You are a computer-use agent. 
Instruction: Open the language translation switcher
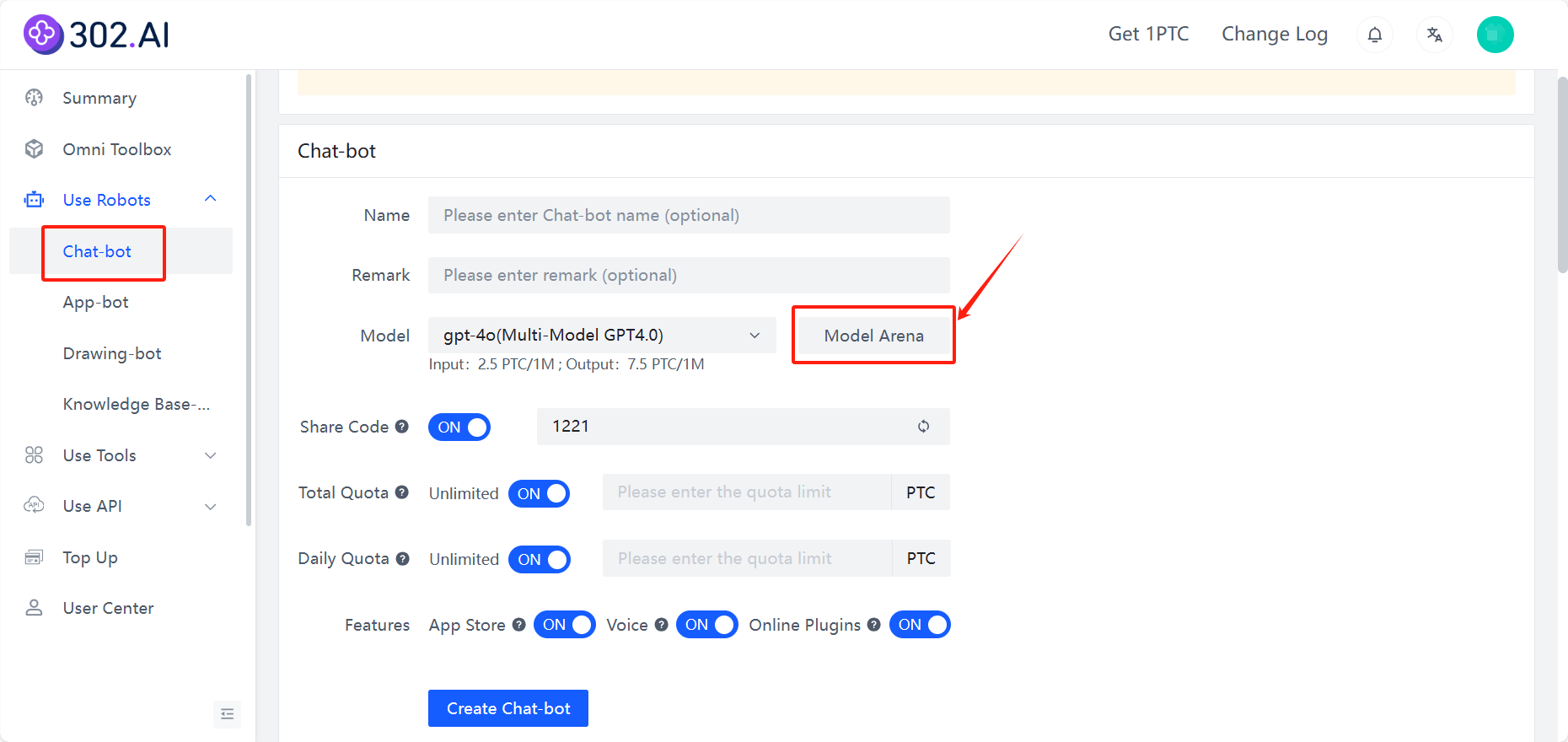point(1435,35)
